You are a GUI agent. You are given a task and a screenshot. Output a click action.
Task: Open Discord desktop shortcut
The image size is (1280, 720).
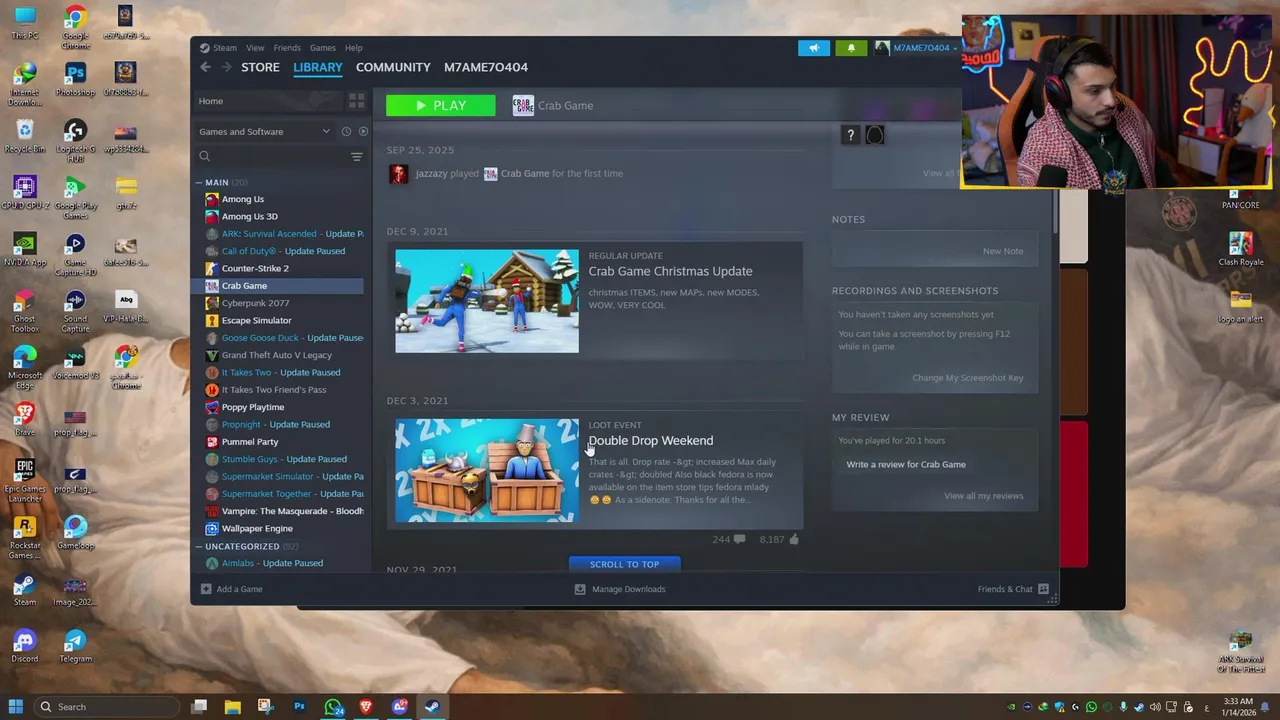(x=25, y=646)
